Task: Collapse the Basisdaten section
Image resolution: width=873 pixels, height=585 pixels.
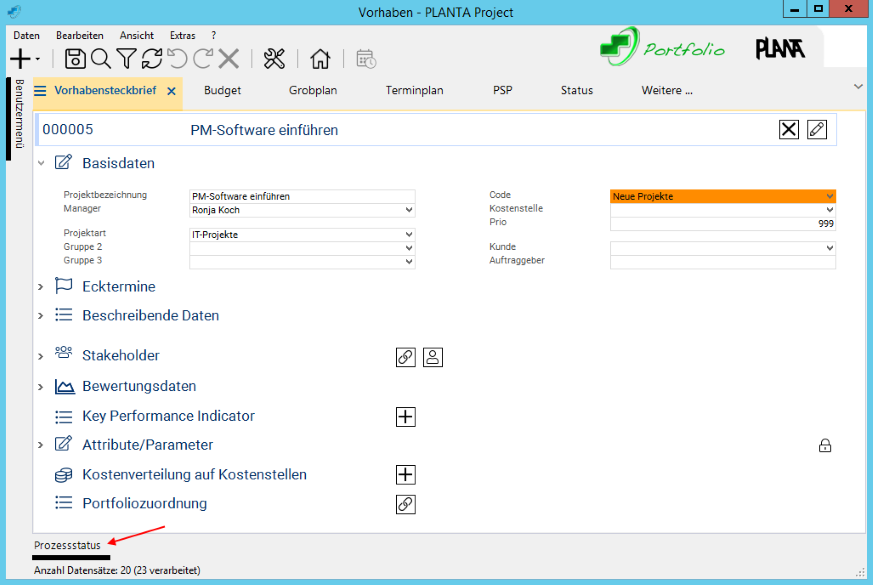Action: [41, 163]
